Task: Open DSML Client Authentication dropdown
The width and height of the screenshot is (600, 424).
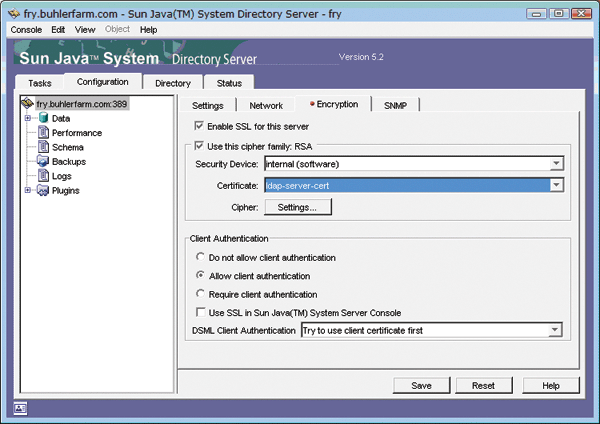Action: [556, 330]
